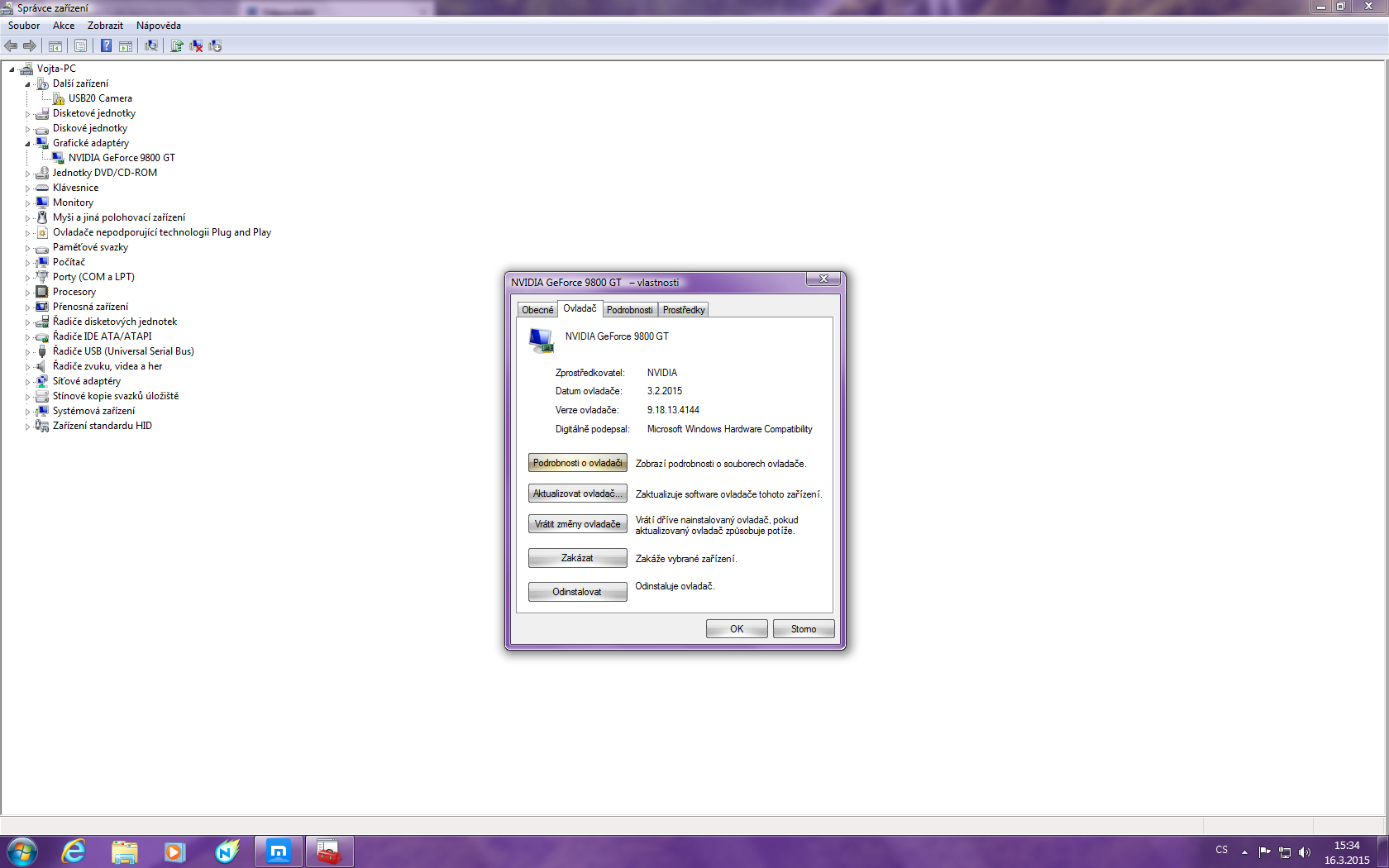This screenshot has width=1389, height=868.
Task: Click the USB20 Camera warning device icon
Action: point(59,98)
